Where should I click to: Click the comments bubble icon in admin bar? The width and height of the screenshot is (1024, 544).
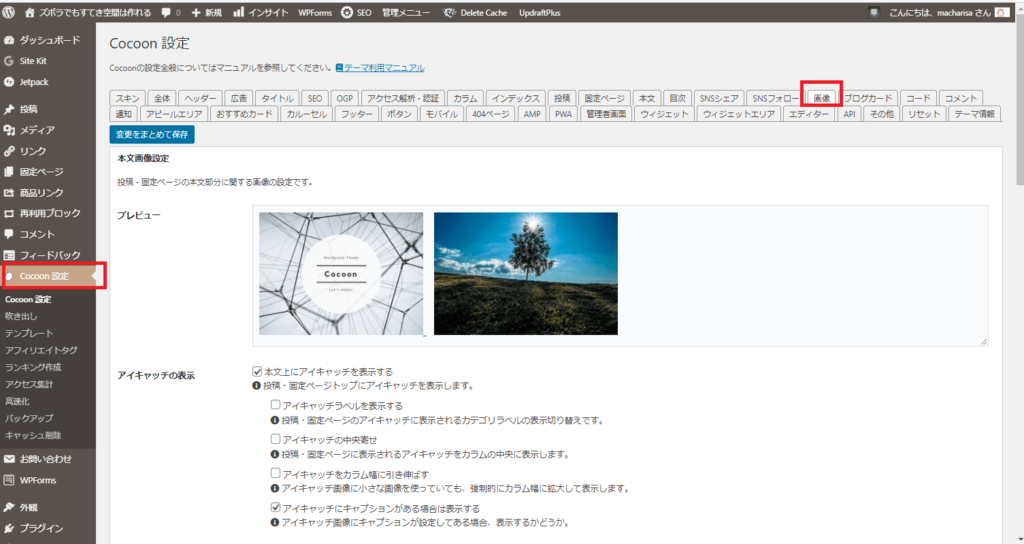point(170,12)
